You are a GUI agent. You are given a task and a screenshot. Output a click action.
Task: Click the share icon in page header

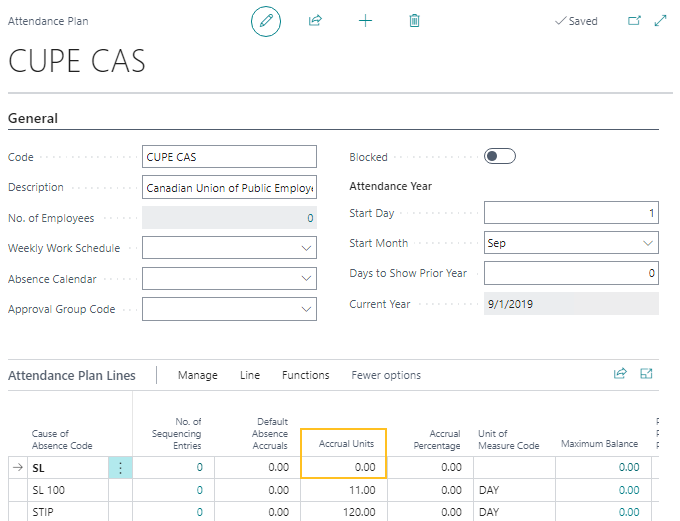[x=315, y=20]
